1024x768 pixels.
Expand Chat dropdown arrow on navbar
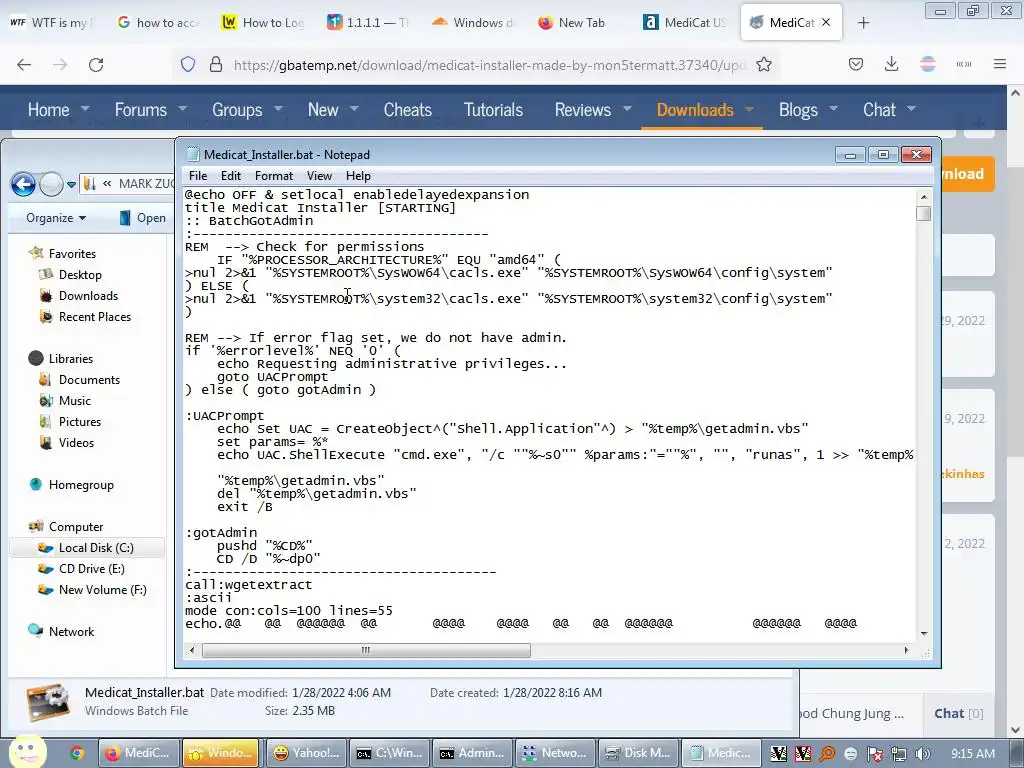click(912, 108)
